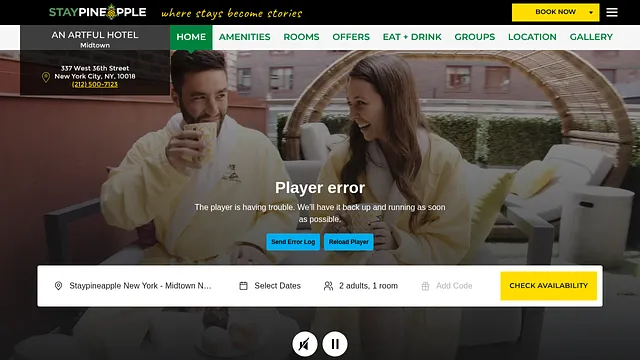Go to the Amenities tab
640x360 pixels.
pos(244,37)
